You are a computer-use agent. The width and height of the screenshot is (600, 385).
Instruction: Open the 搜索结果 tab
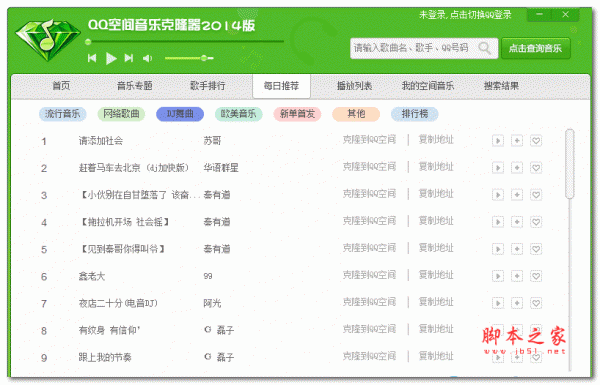coord(501,86)
